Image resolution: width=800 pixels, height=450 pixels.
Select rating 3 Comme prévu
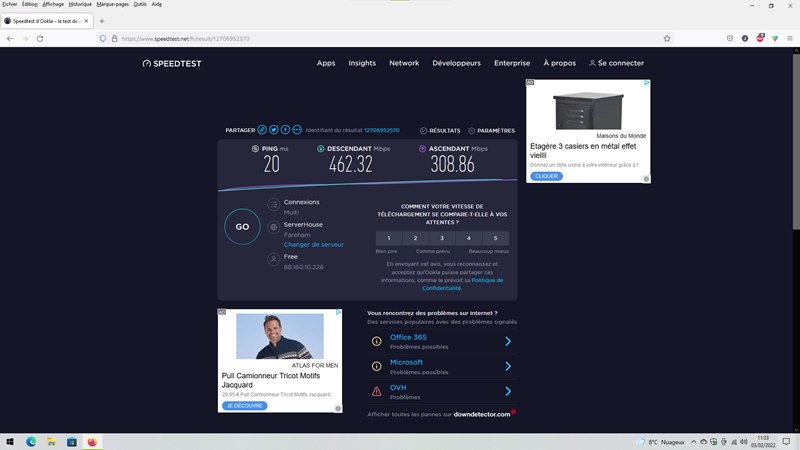tap(442, 238)
